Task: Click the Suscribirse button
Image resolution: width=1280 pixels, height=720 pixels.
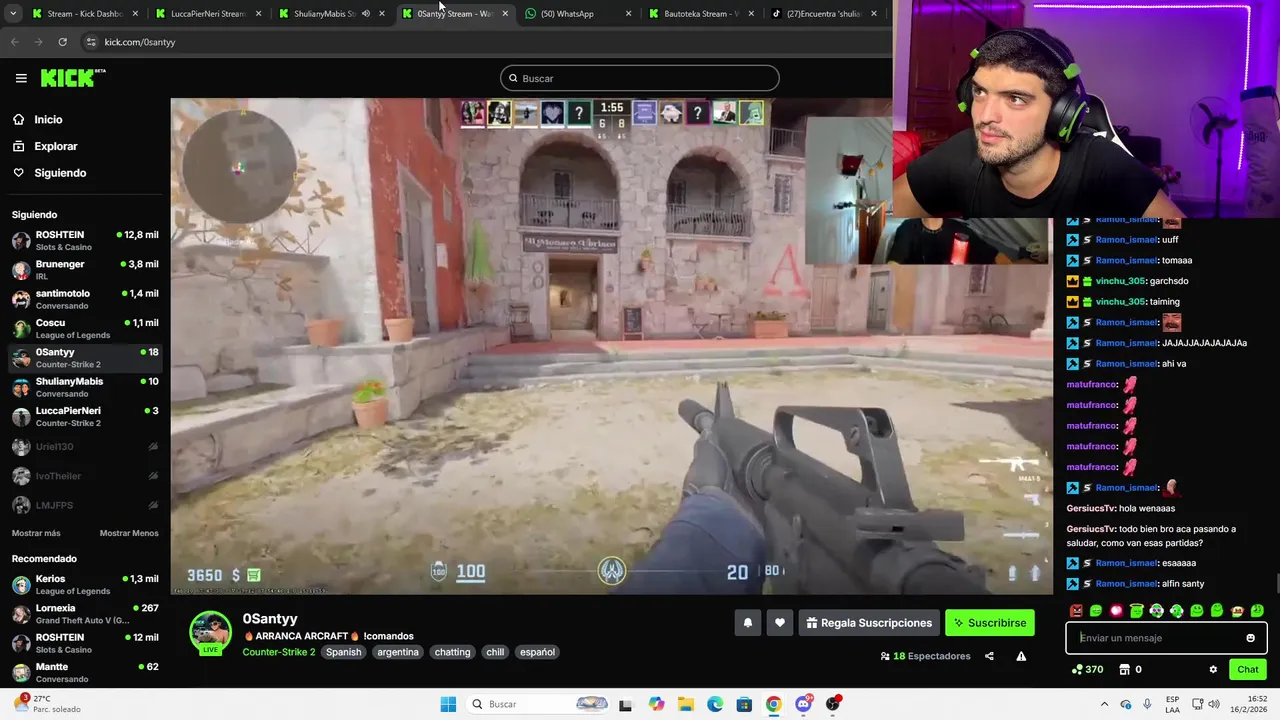Action: (990, 623)
